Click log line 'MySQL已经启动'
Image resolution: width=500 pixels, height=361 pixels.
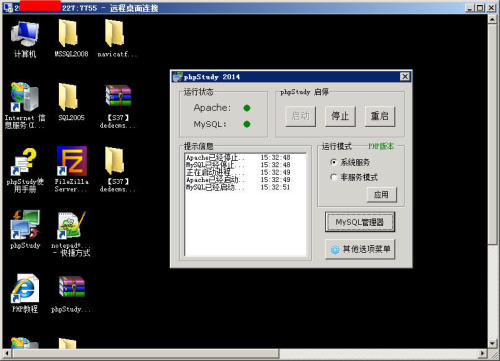click(238, 187)
